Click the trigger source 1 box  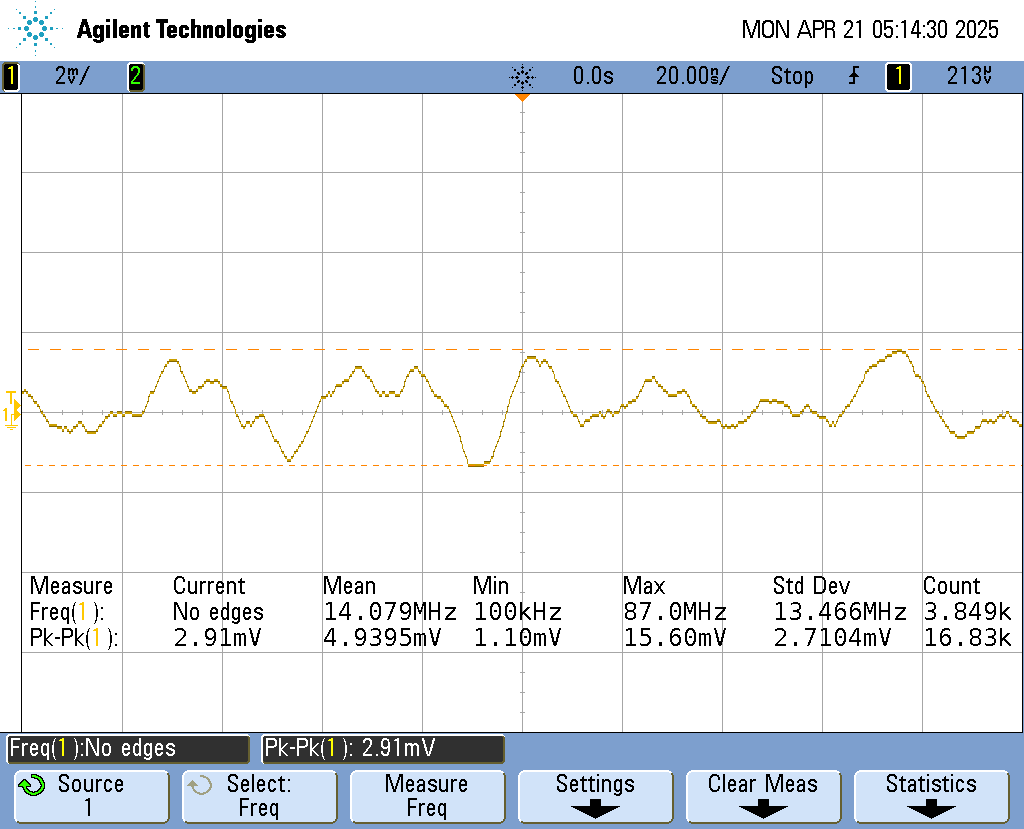tap(898, 76)
